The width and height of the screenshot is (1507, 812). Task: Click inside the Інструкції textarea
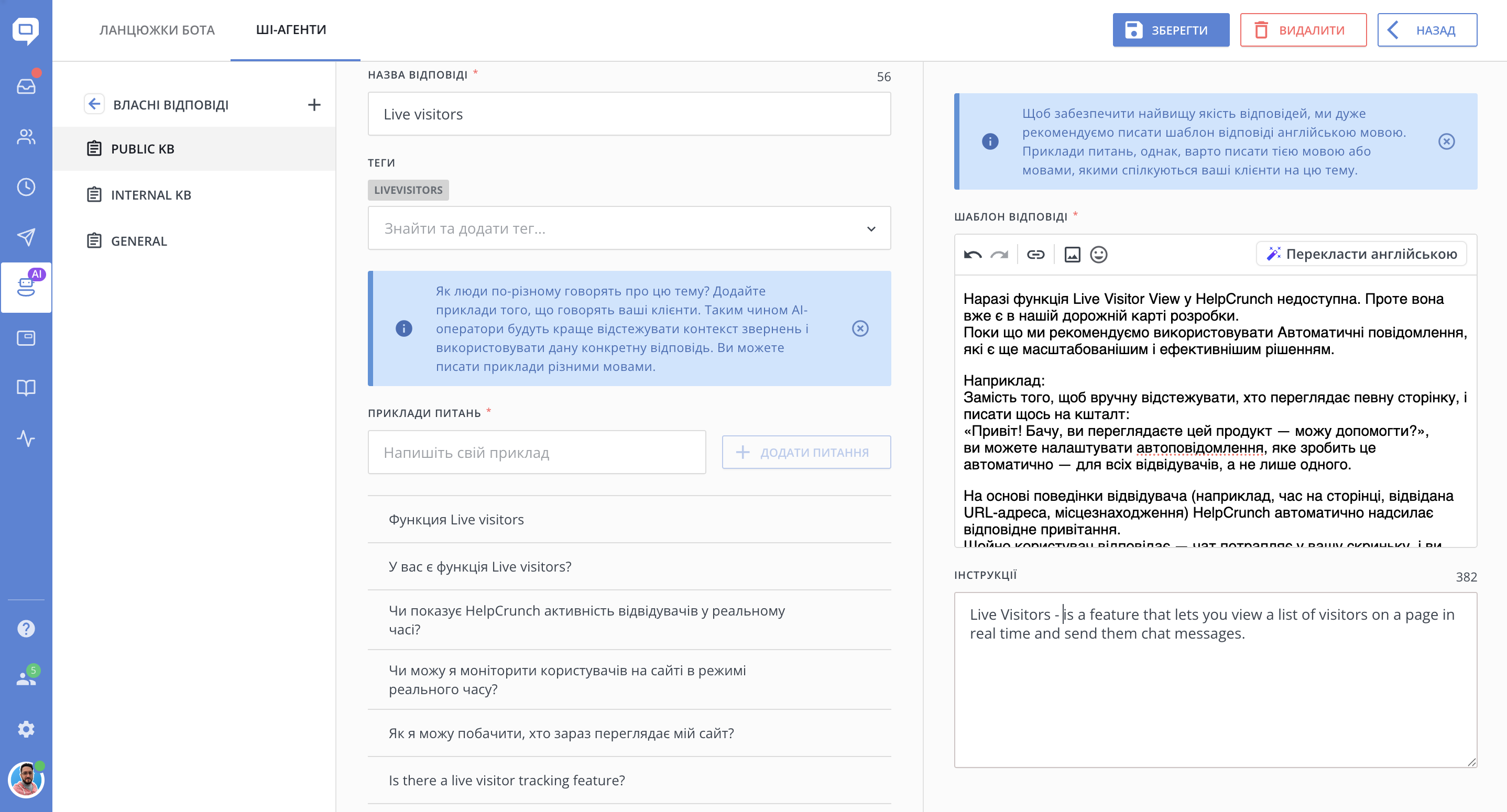1215,680
